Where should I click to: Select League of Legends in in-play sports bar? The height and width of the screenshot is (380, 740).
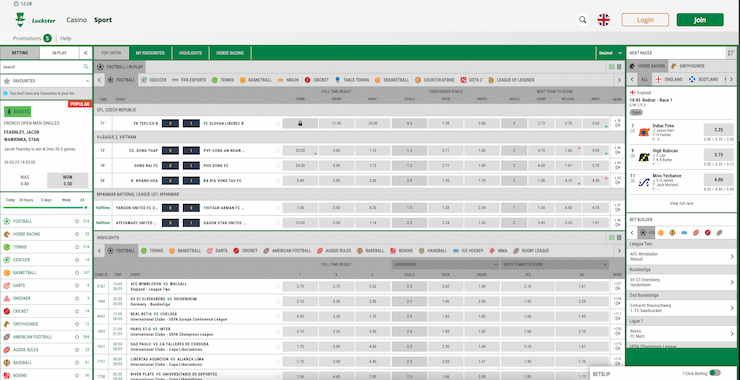click(511, 80)
